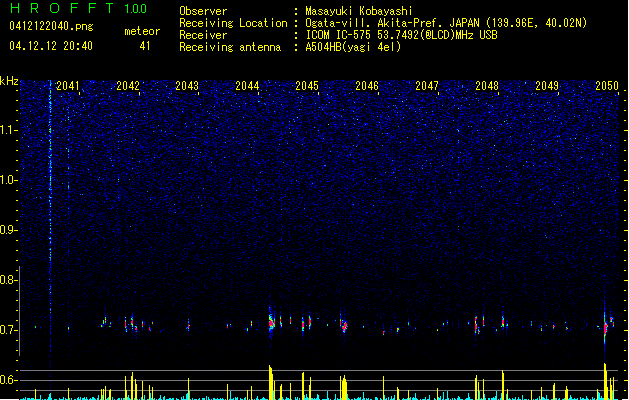Click the meteor count 41
Image resolution: width=629 pixels, height=400 pixels.
point(145,46)
